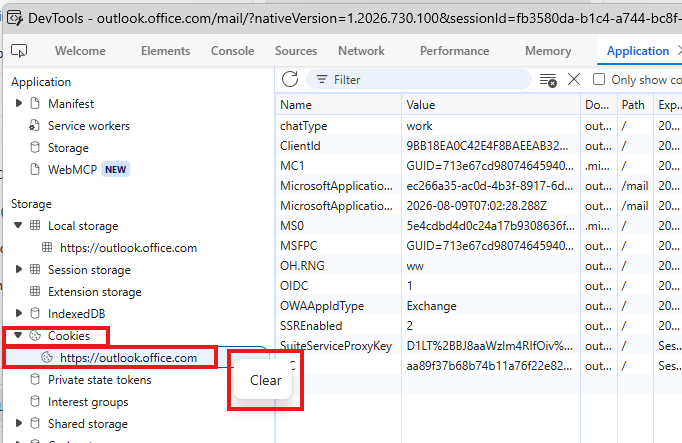682x443 pixels.
Task: Click the DevTools window title icon
Action: point(15,18)
